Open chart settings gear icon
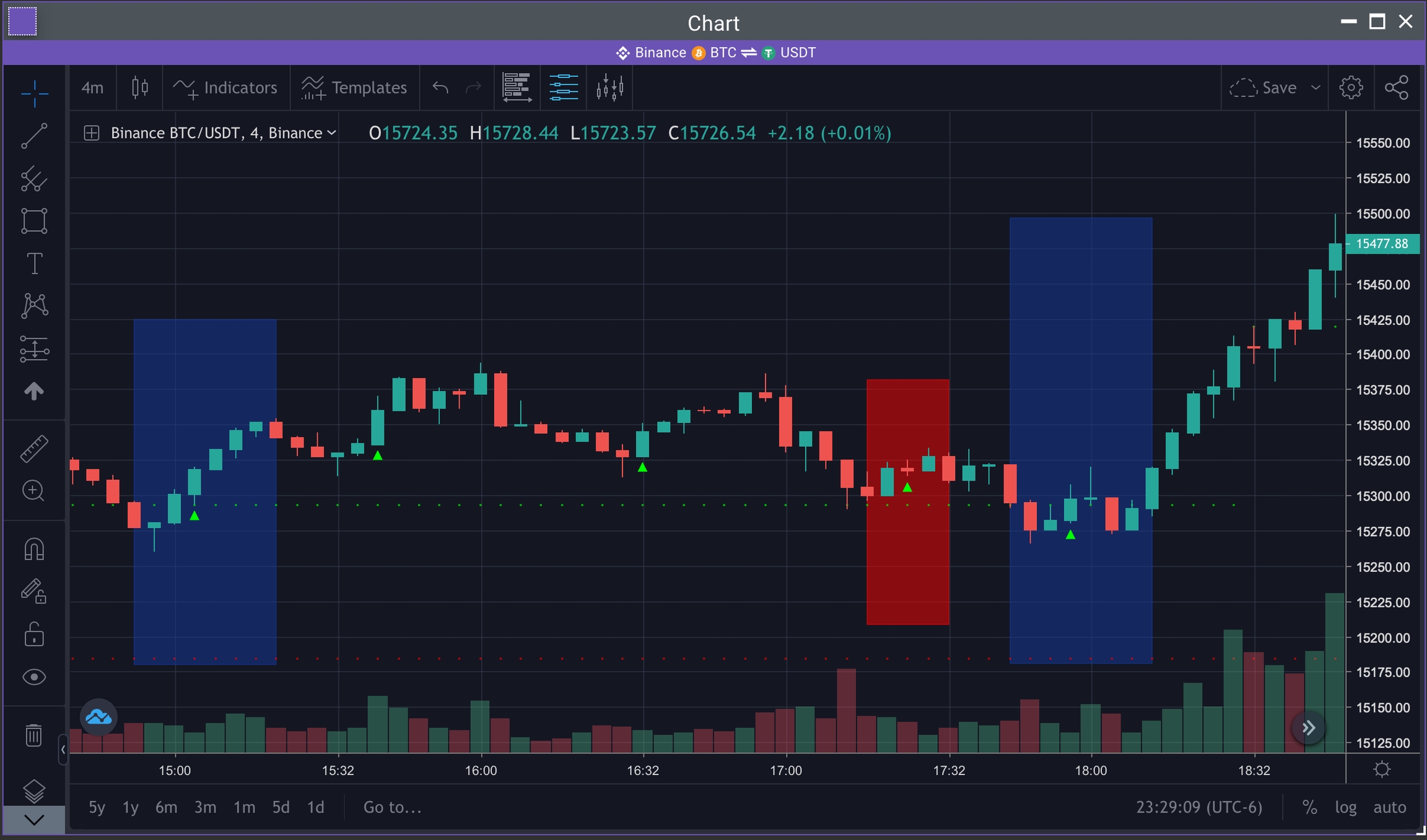This screenshot has width=1427, height=840. point(1351,88)
